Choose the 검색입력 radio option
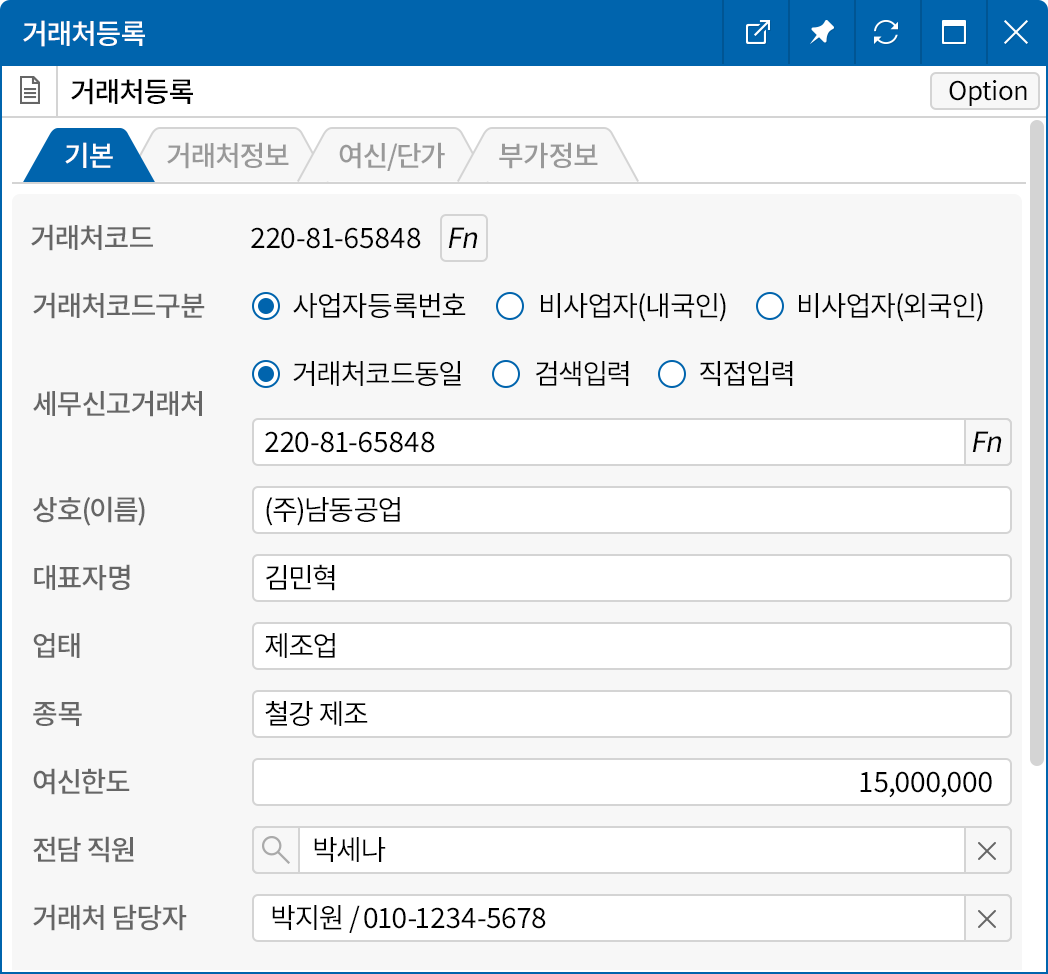 506,374
